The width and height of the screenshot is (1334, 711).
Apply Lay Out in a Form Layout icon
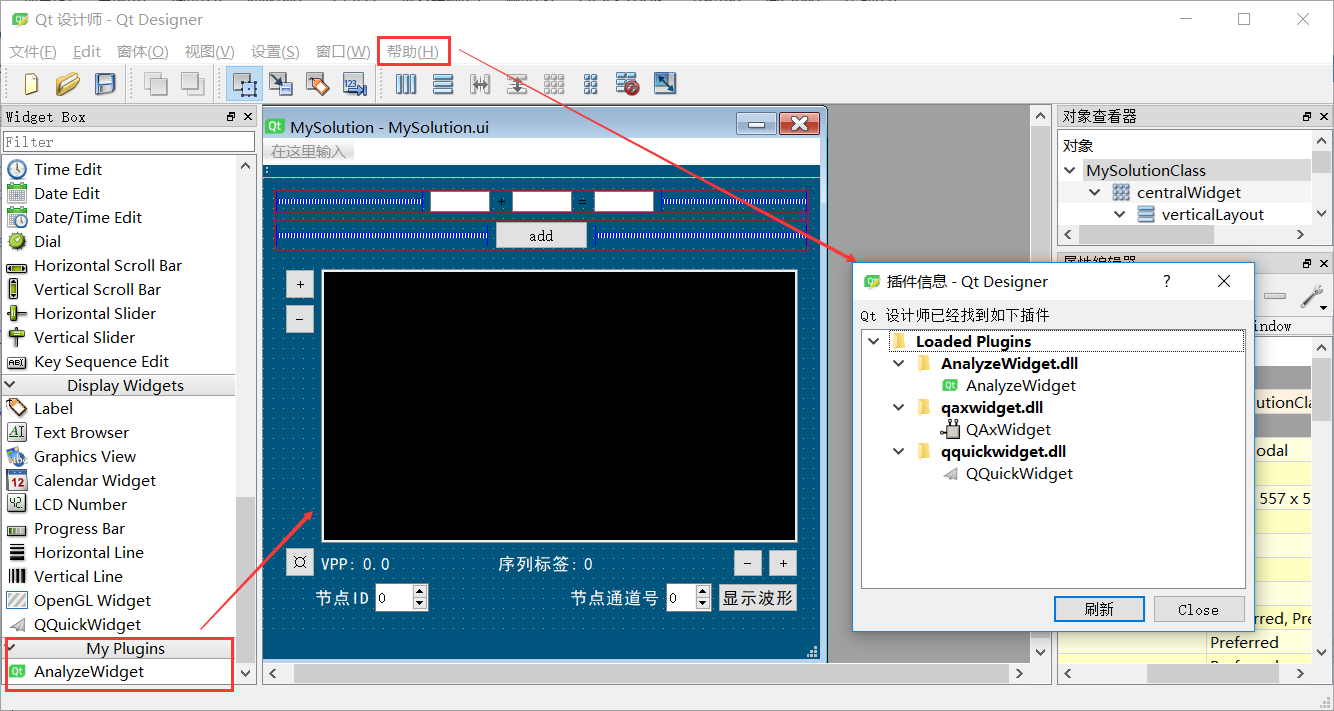[591, 84]
